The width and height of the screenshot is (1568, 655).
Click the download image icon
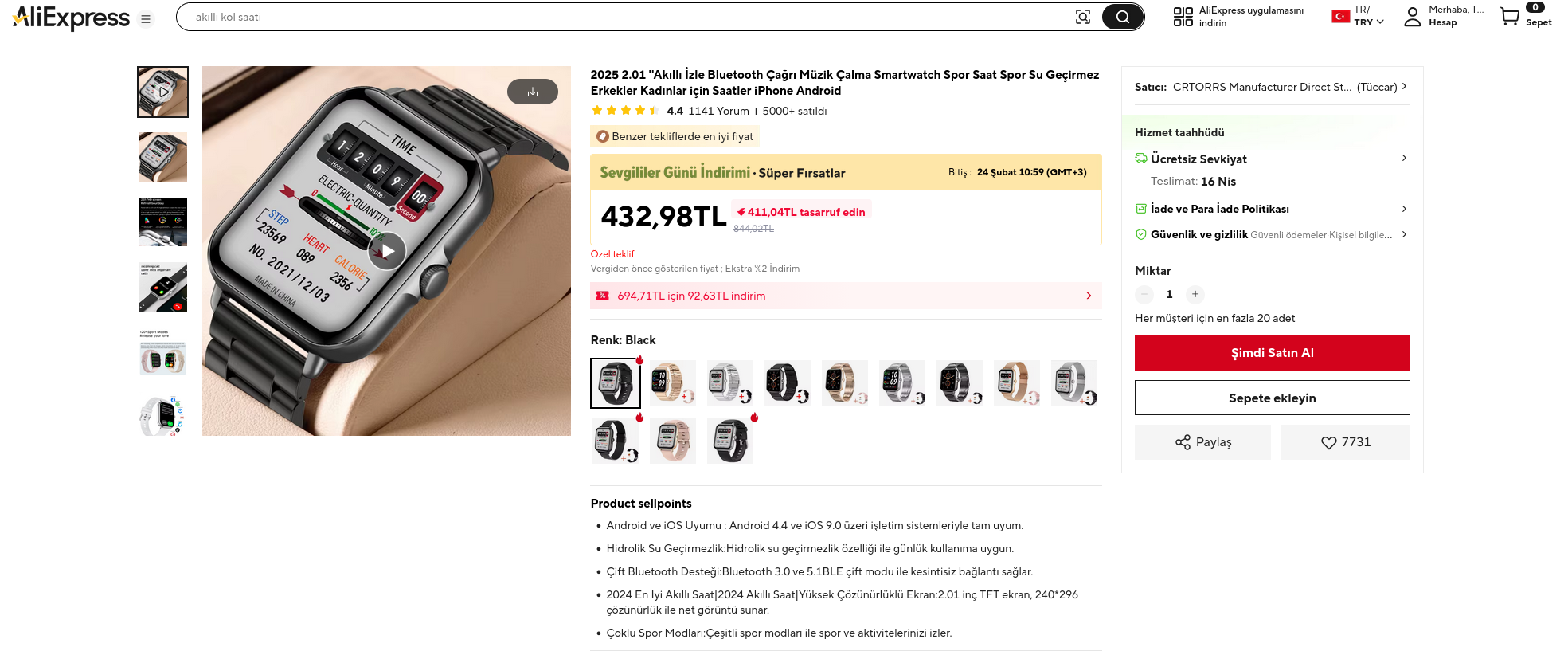pos(532,92)
